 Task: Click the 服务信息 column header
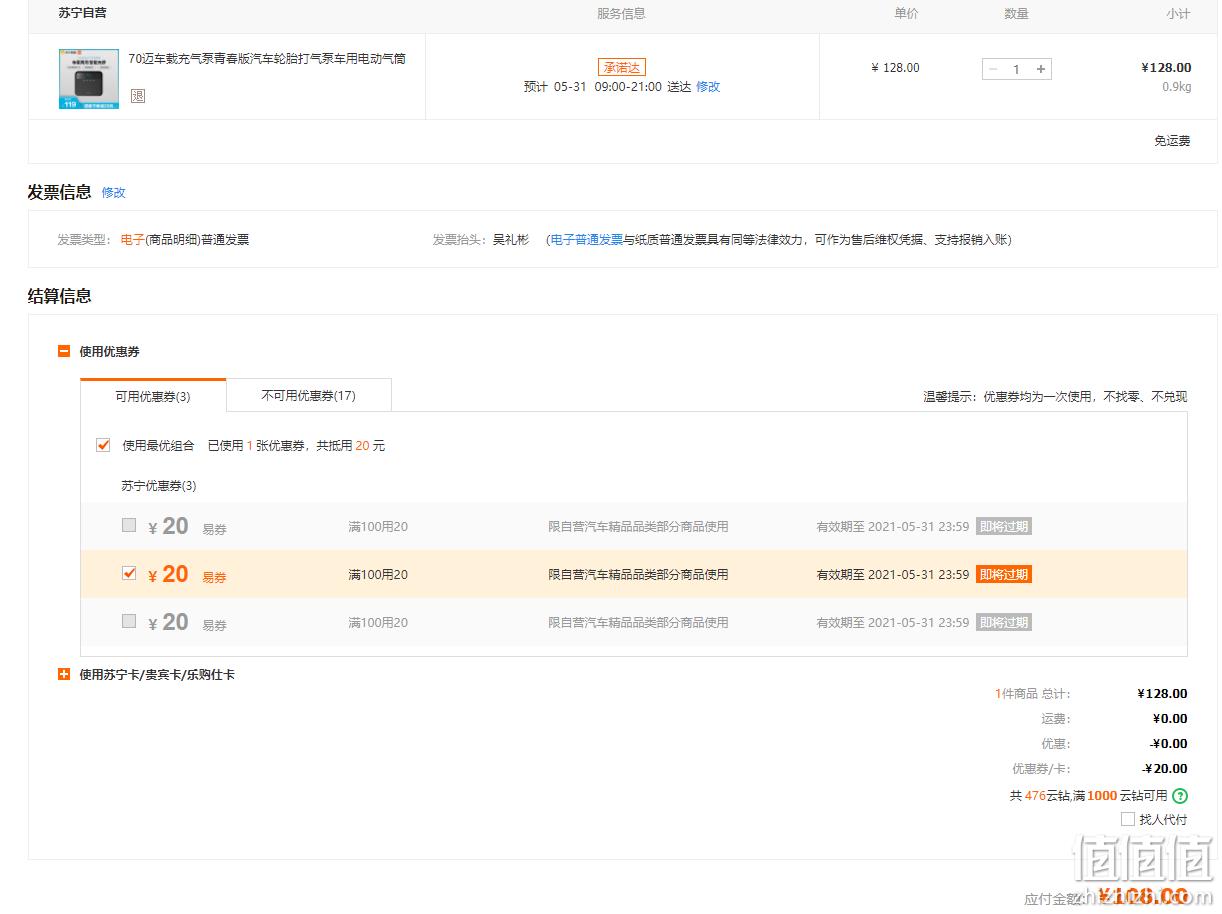pyautogui.click(x=621, y=14)
